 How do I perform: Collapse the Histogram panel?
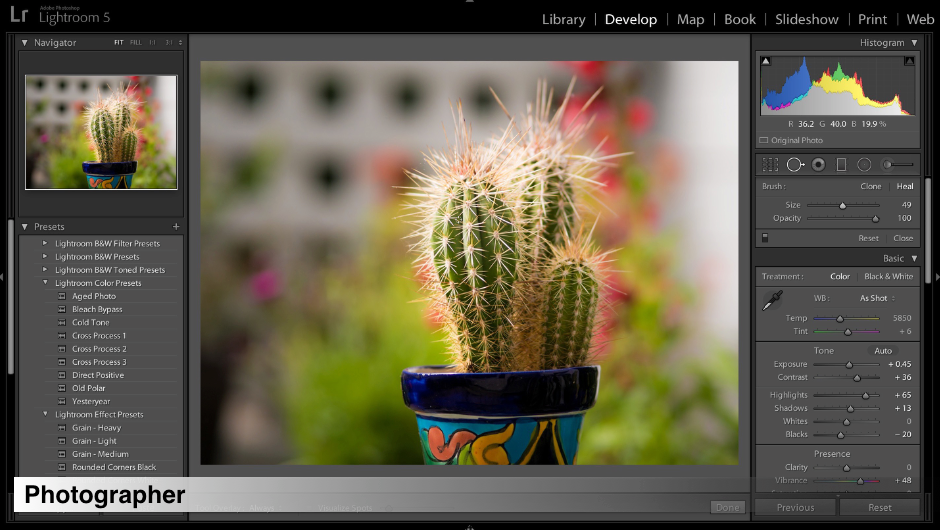pos(914,43)
